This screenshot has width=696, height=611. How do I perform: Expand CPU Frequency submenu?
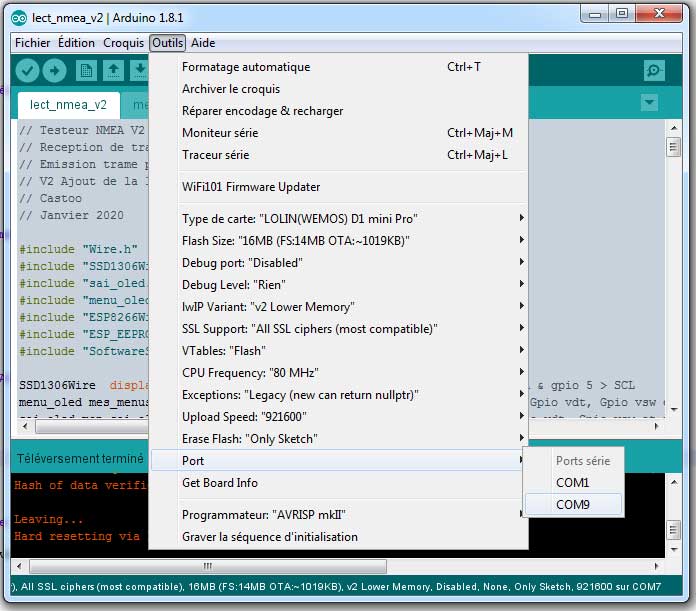[338, 373]
